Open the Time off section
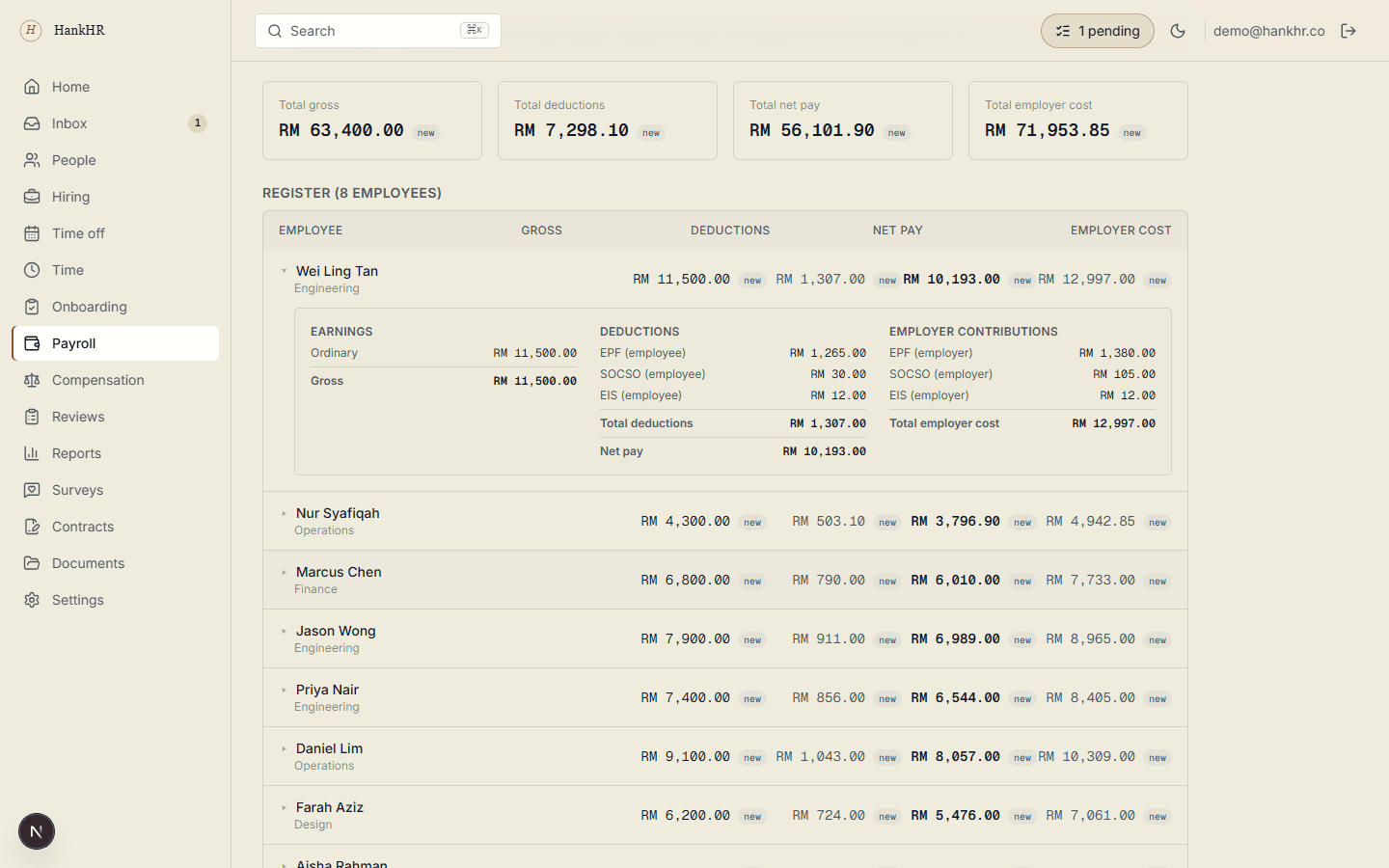 116,233
